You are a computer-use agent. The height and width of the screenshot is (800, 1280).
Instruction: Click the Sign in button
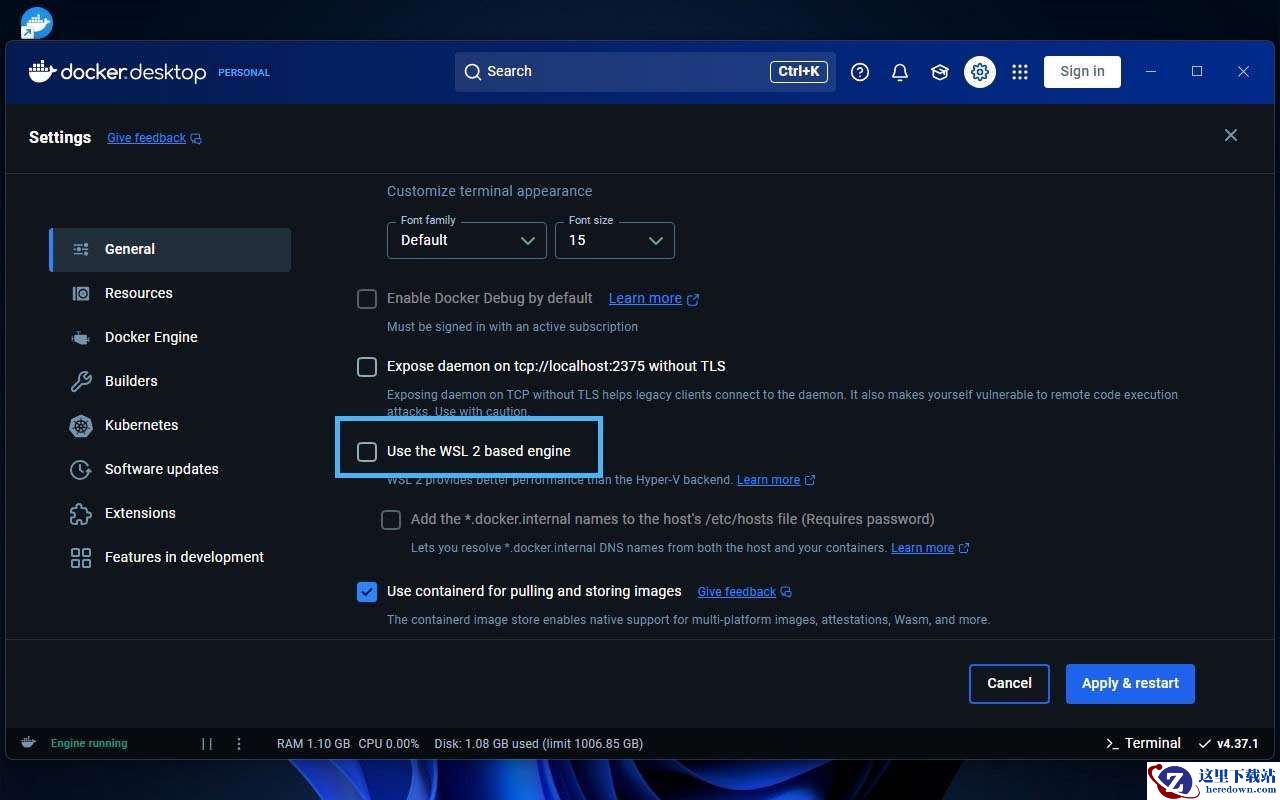[x=1082, y=72]
